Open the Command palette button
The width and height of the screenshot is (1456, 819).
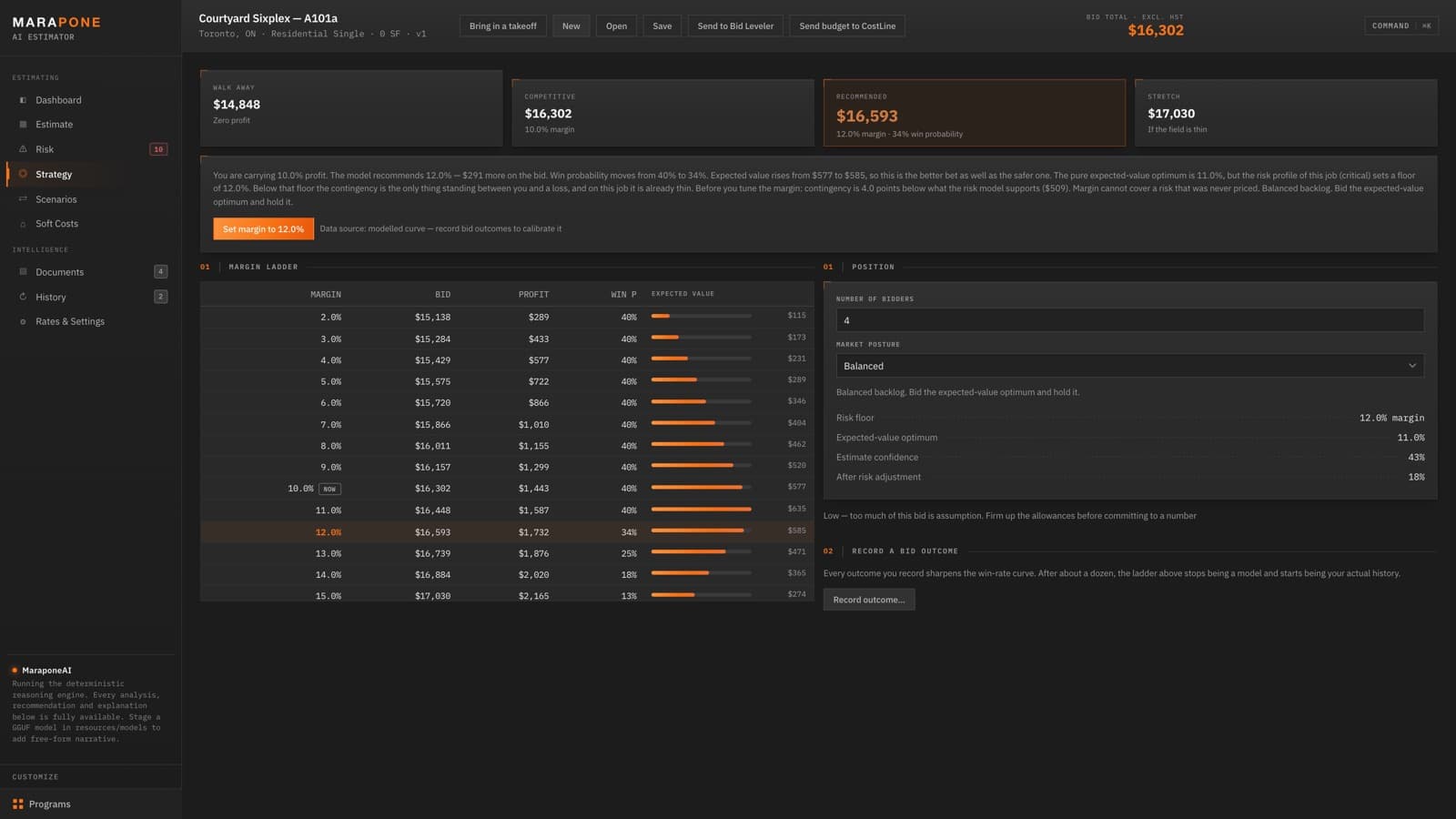coord(1401,25)
